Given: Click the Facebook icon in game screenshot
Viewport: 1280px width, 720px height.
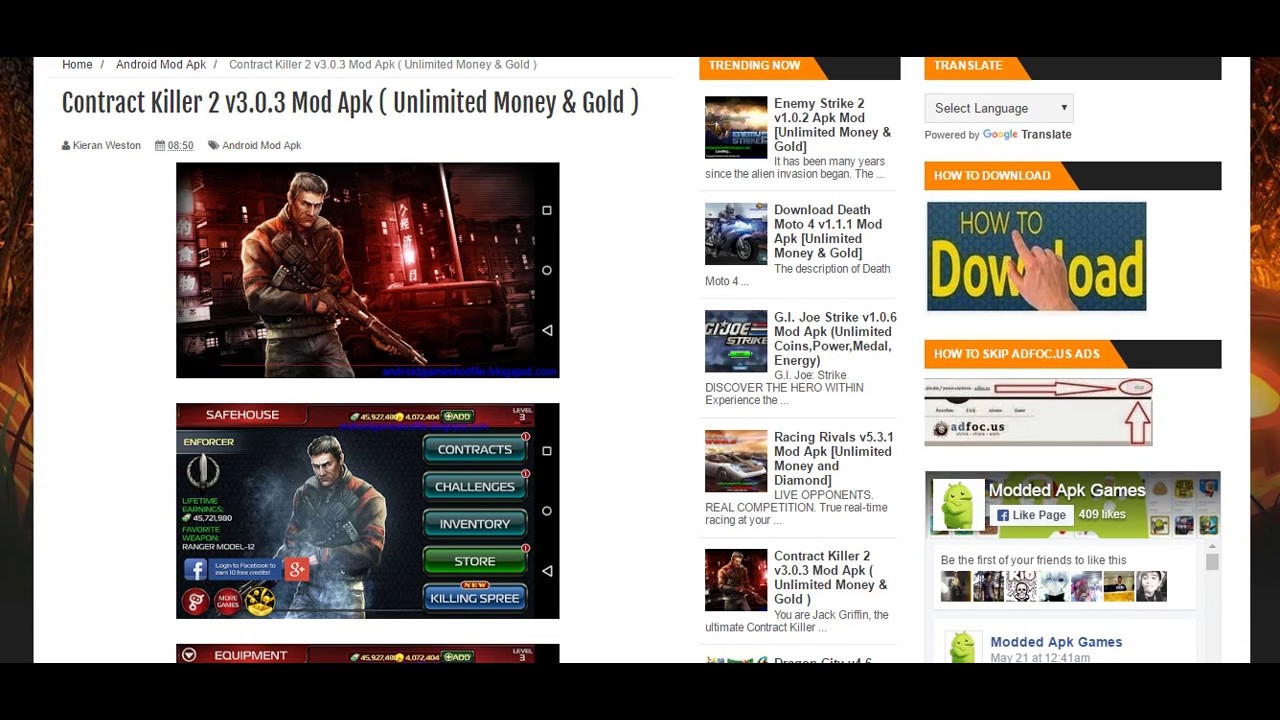Looking at the screenshot, I should coord(195,569).
